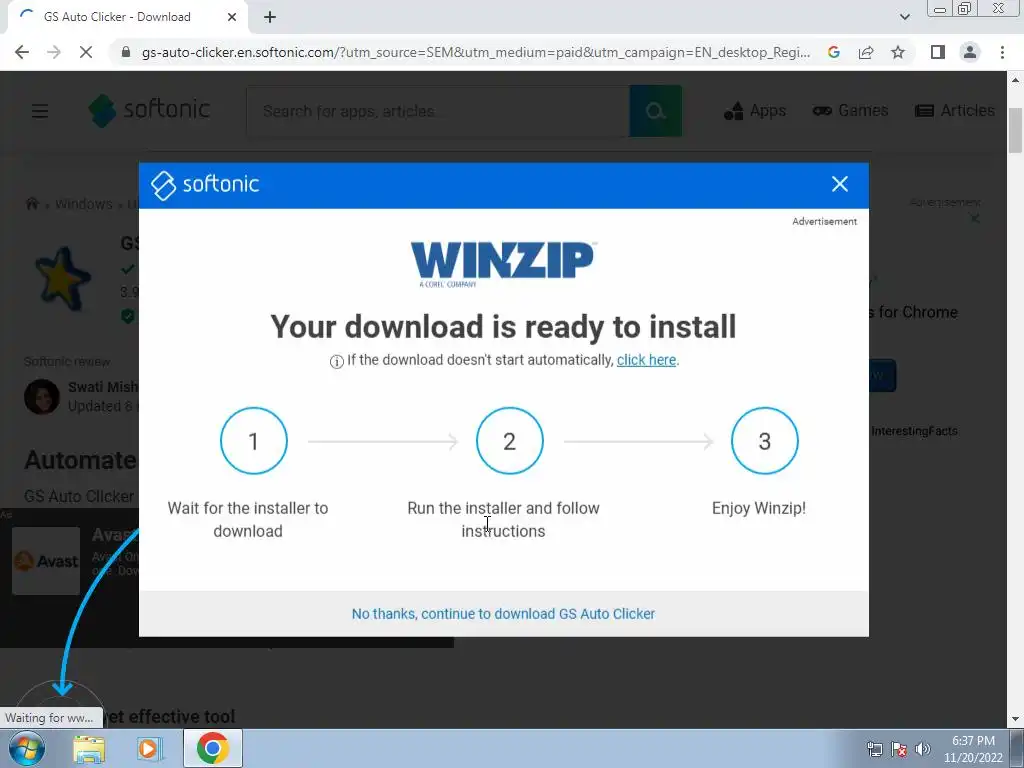
Task: Click the browser forward arrow
Action: pos(54,52)
